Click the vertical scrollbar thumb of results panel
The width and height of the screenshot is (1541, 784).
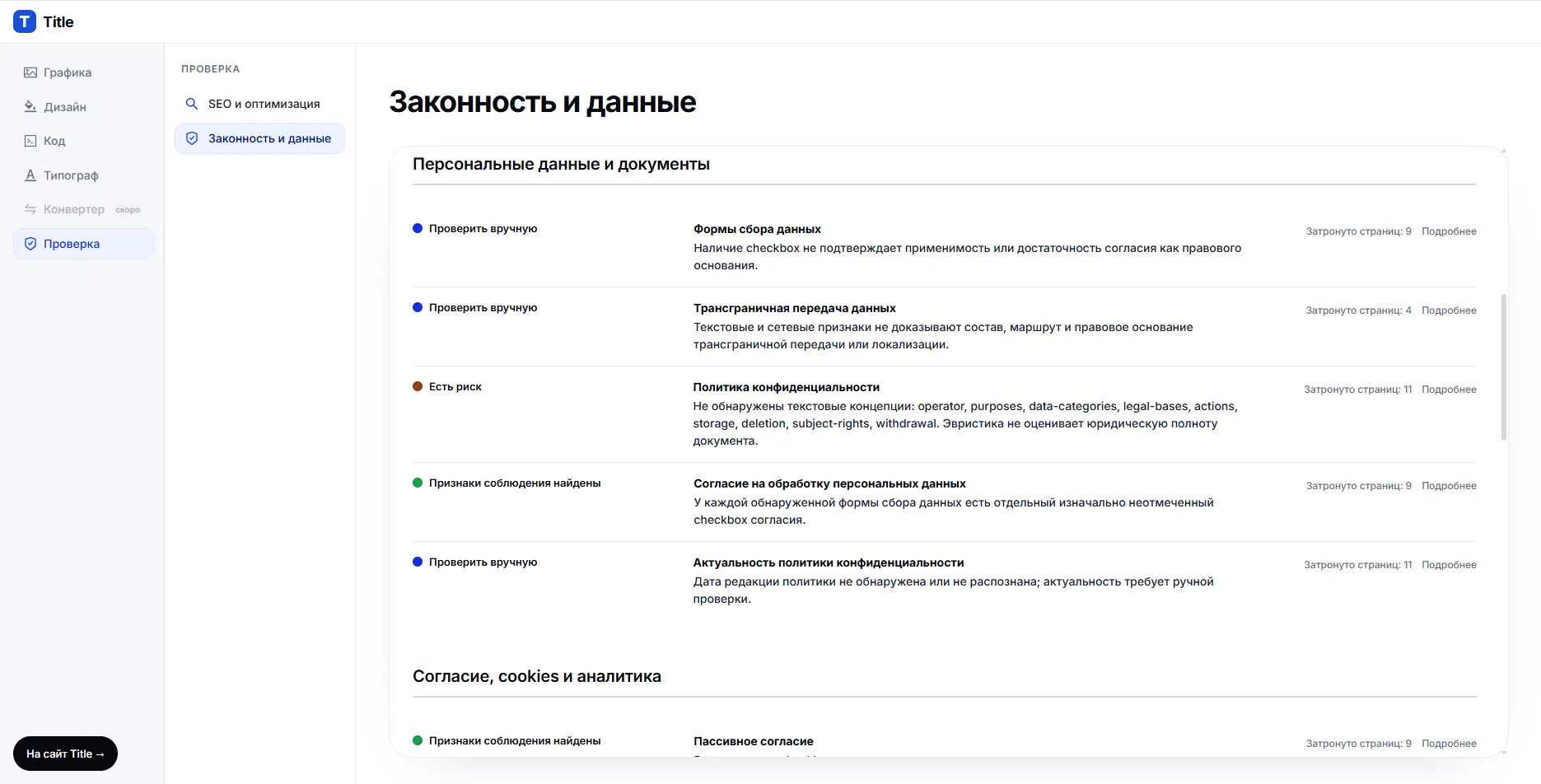(1504, 367)
